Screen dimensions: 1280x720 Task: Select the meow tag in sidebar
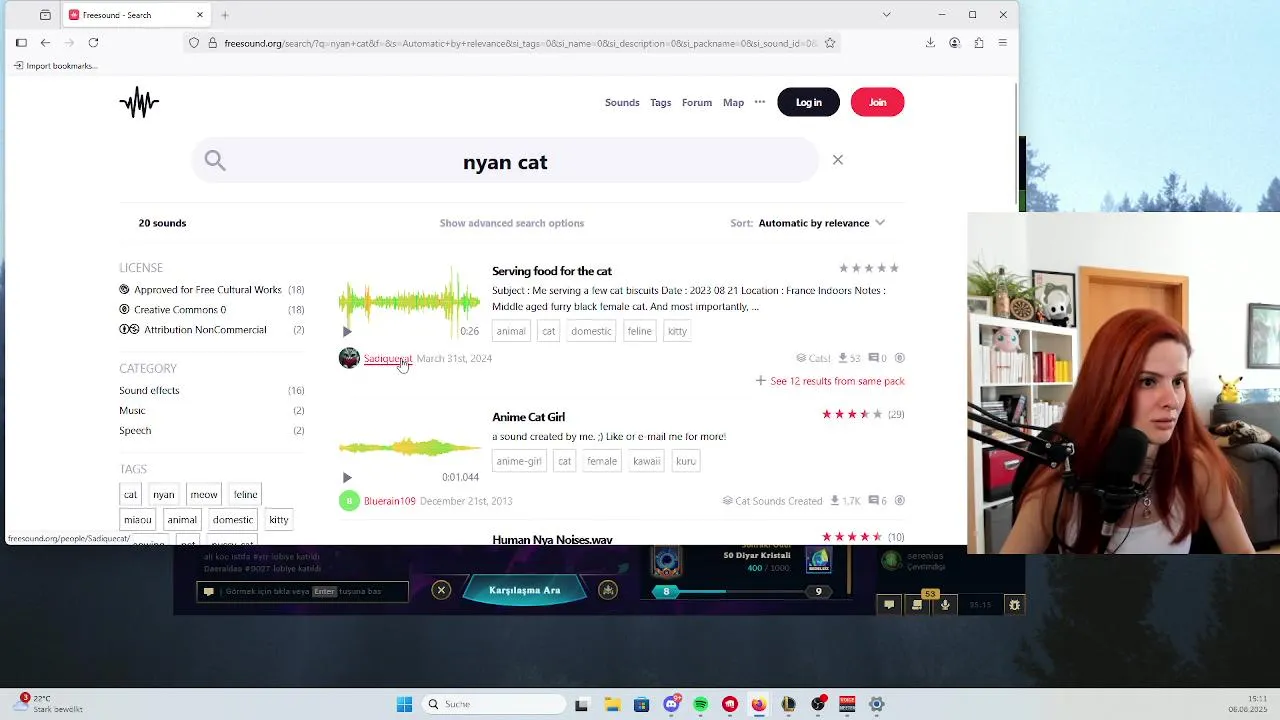pyautogui.click(x=204, y=495)
